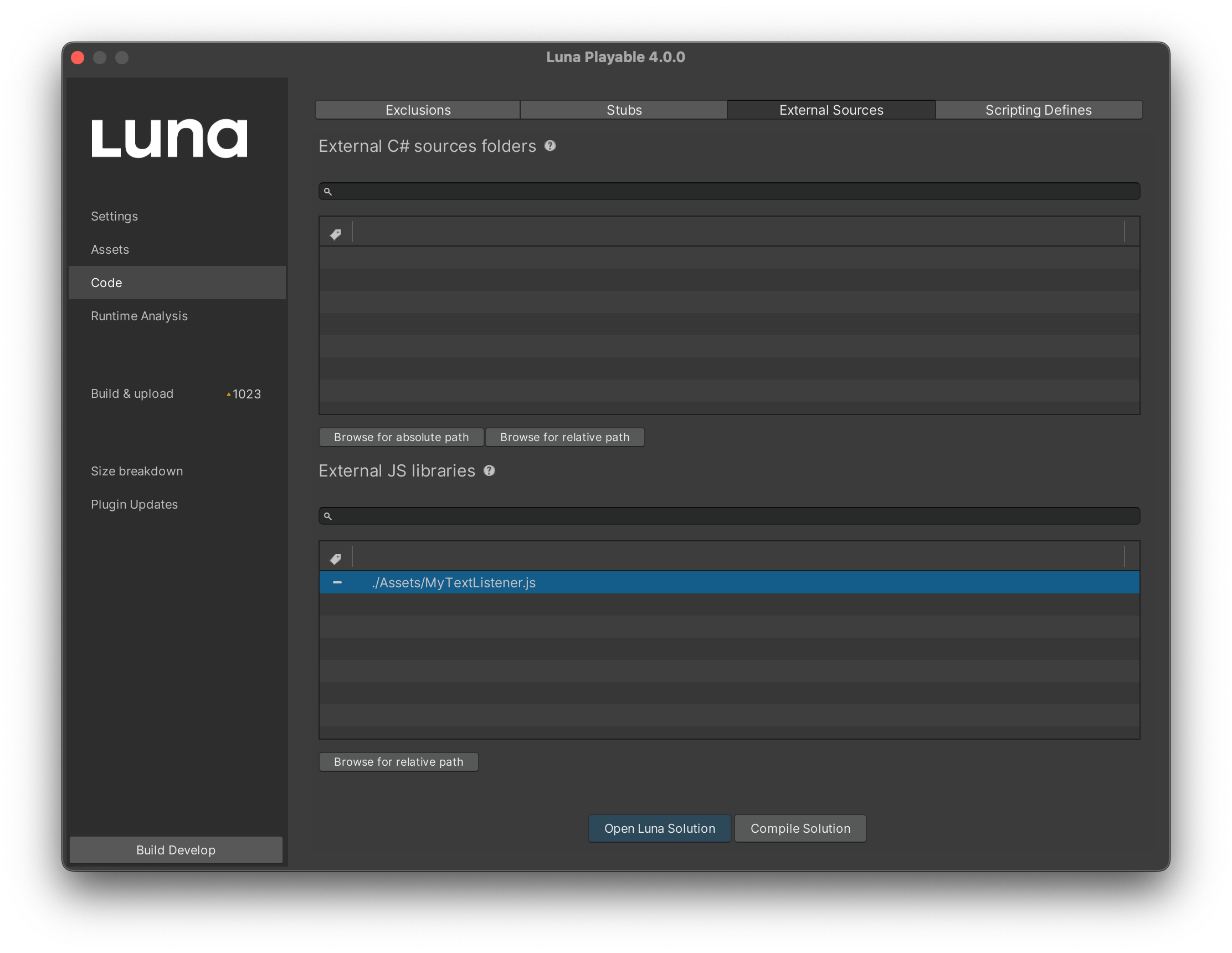1232x953 pixels.
Task: Switch to the Exclusions tab
Action: [x=418, y=110]
